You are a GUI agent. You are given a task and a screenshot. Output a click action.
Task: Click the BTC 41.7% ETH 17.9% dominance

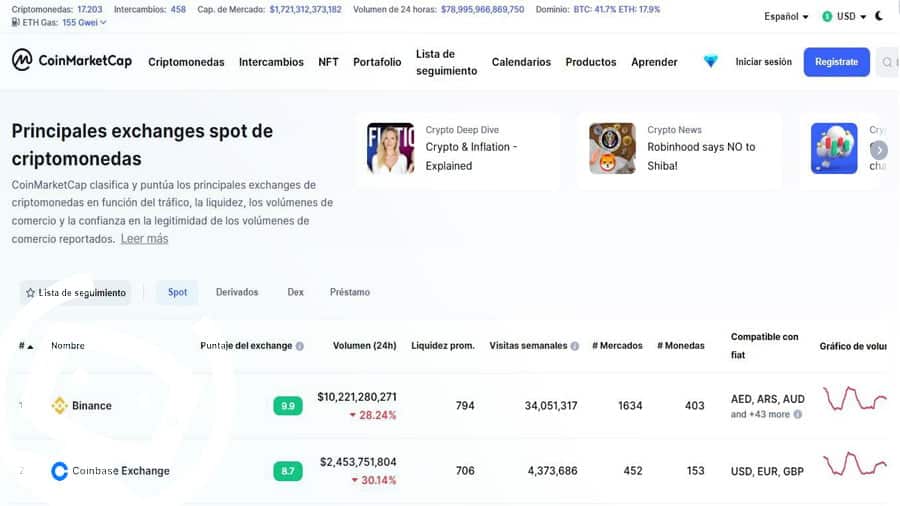tap(616, 9)
